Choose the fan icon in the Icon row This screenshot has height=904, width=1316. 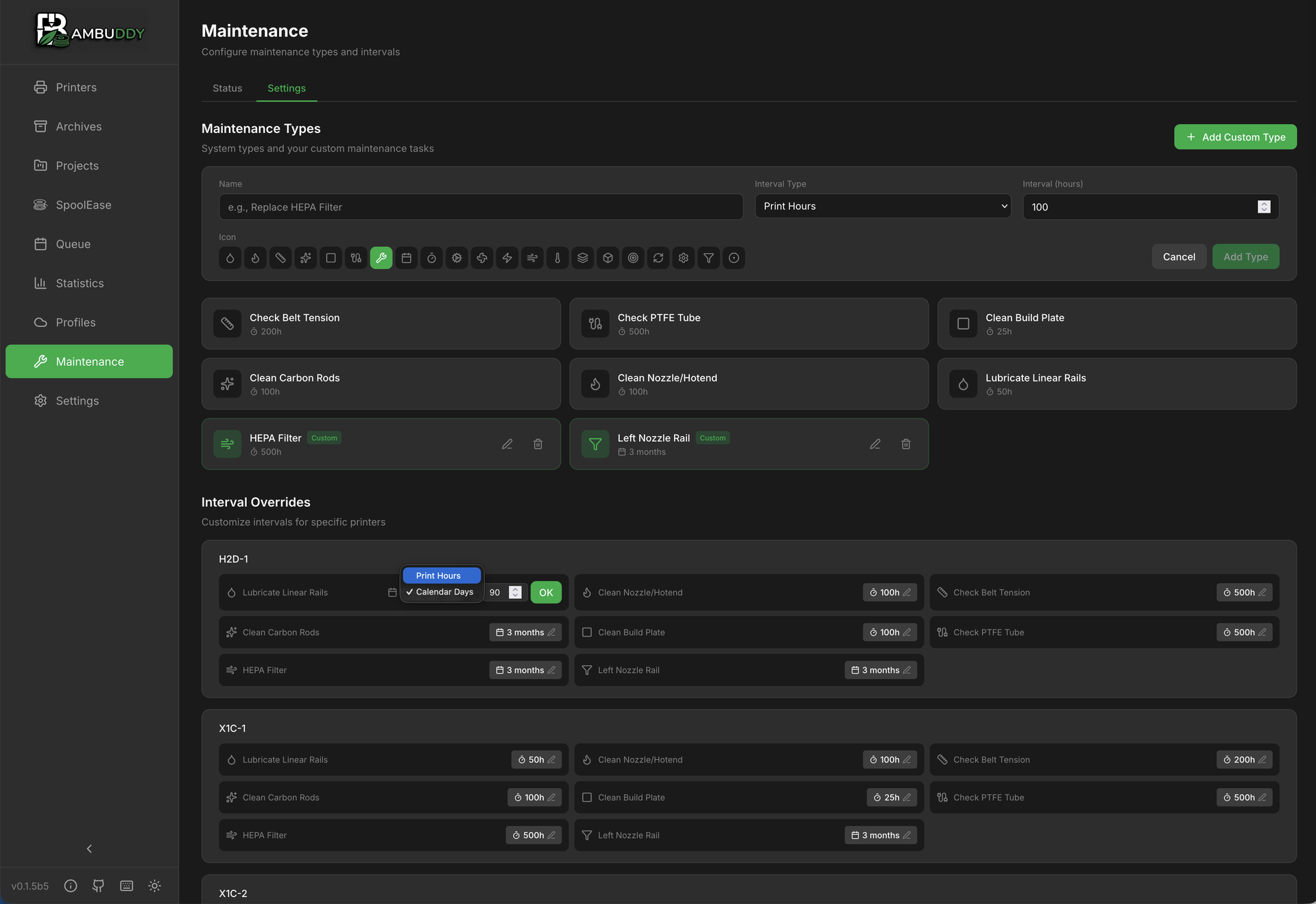click(481, 258)
